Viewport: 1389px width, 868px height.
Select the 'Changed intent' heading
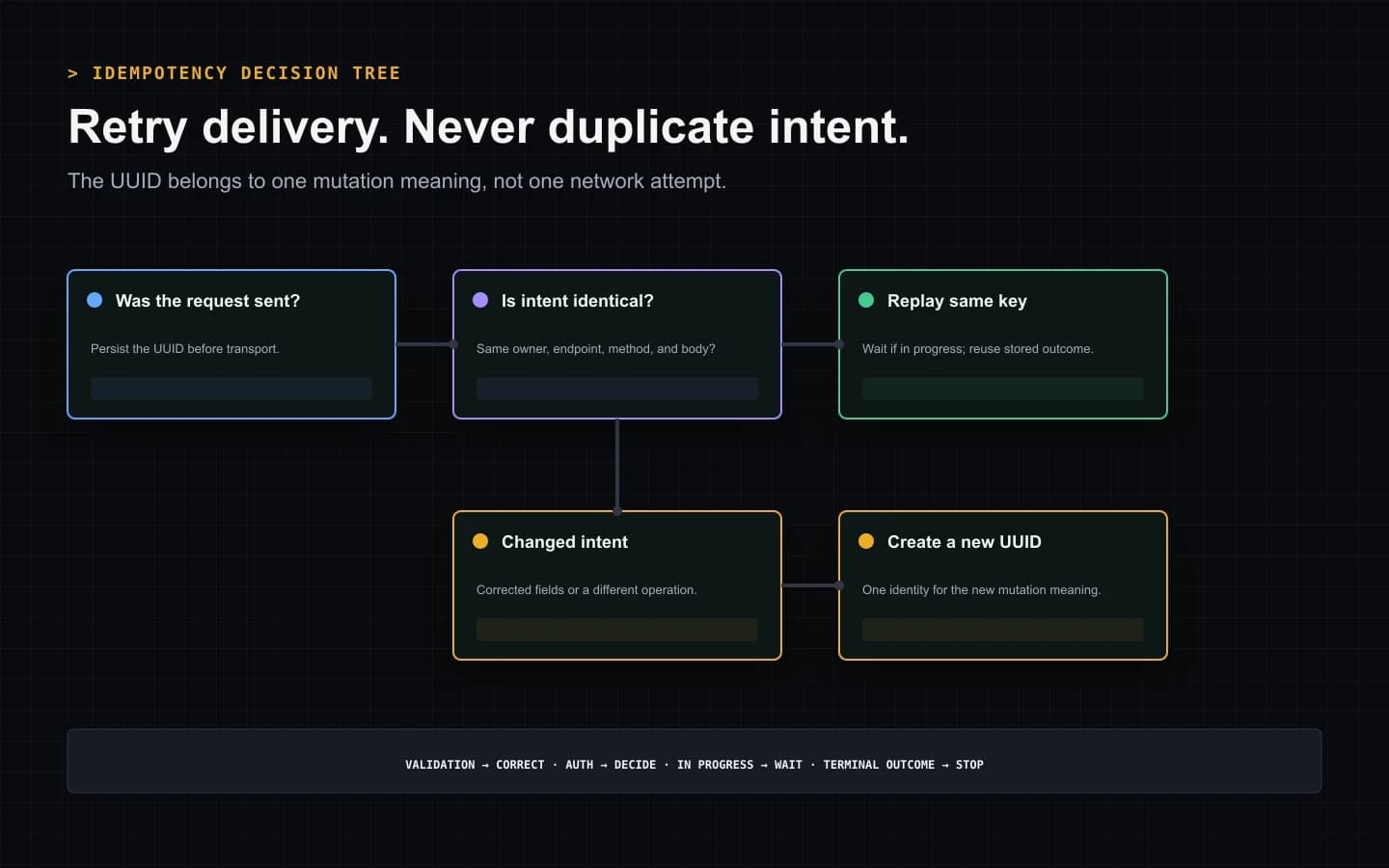coord(564,542)
